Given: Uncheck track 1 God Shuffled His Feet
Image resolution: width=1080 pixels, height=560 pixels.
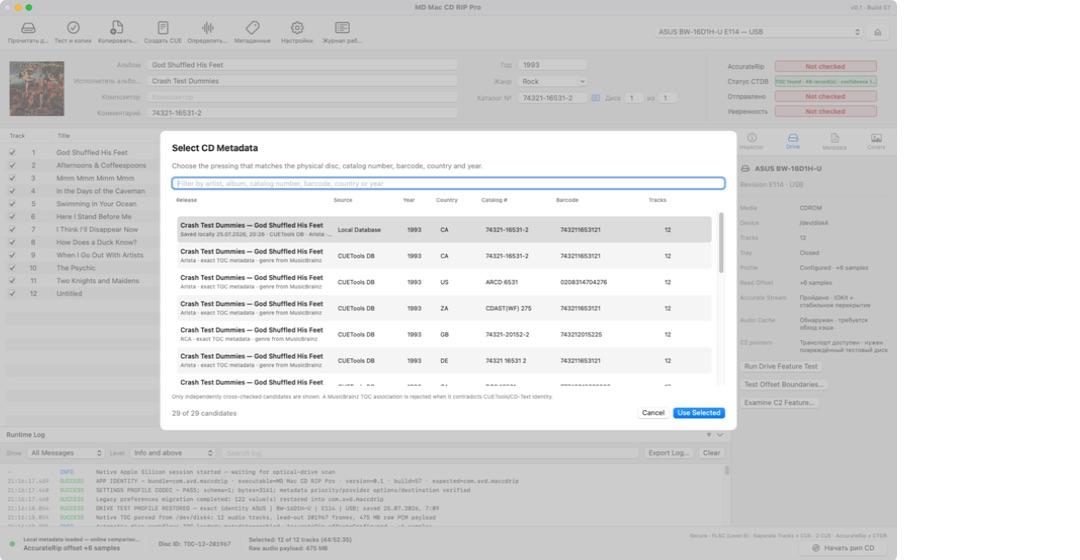Looking at the screenshot, I should (x=12, y=152).
